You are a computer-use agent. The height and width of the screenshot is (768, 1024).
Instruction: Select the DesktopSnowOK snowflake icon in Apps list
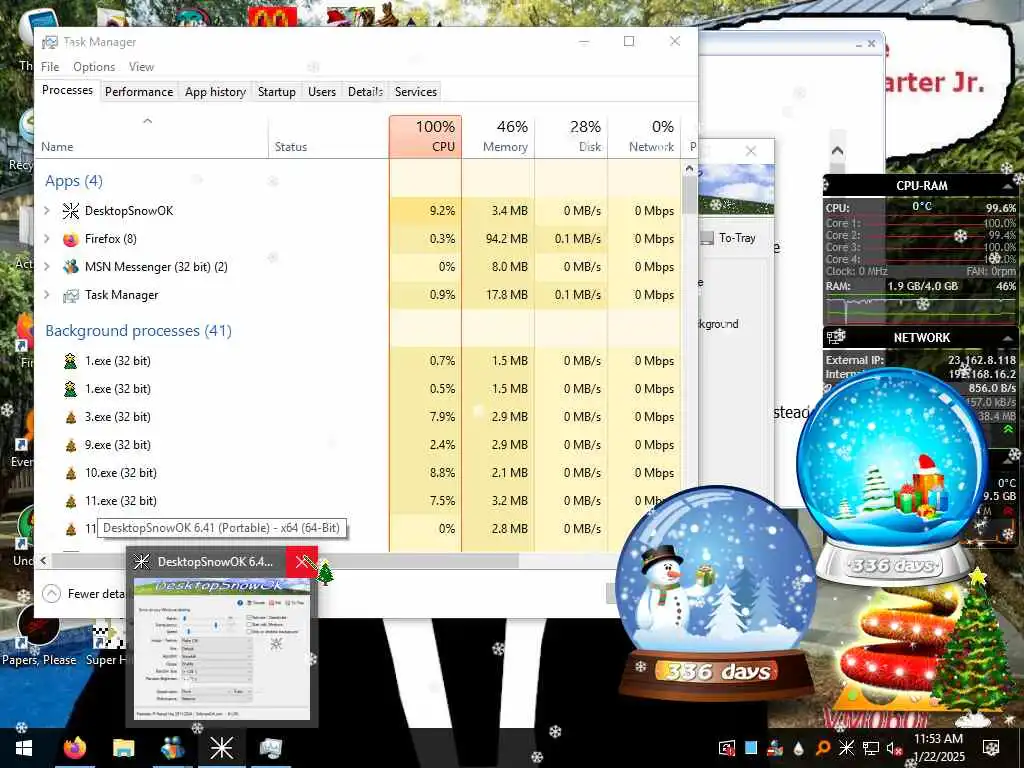pos(71,211)
